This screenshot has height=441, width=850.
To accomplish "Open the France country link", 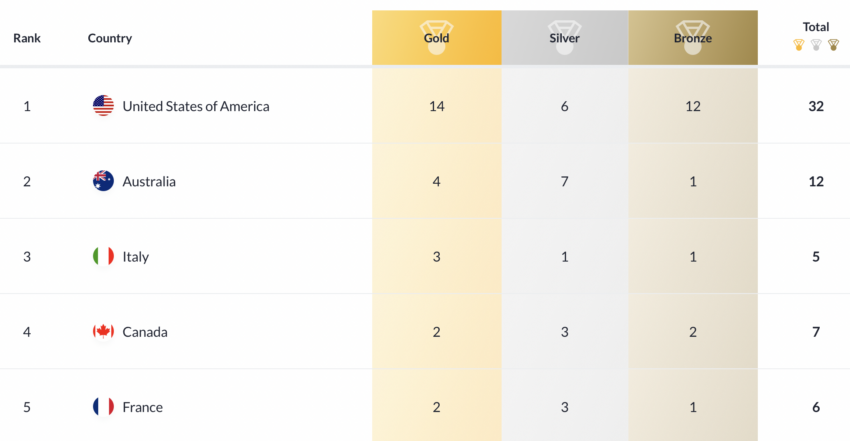I will click(x=143, y=407).
